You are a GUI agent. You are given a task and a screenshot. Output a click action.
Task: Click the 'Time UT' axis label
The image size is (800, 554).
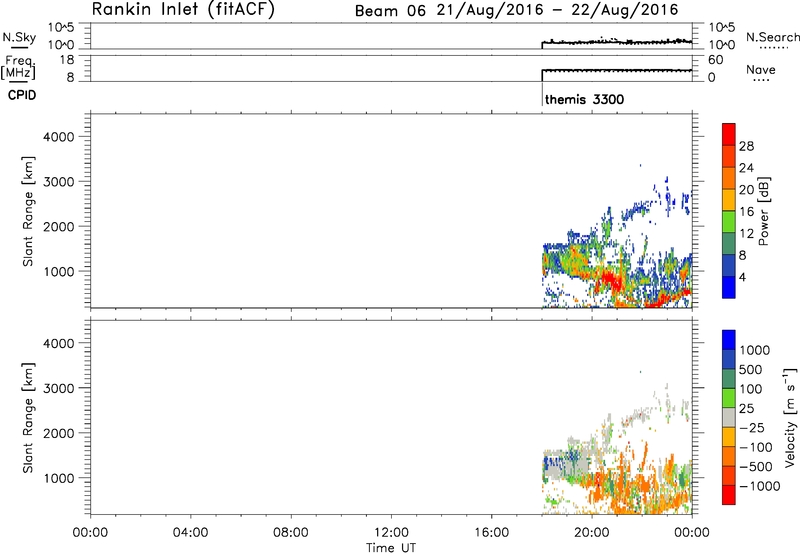tap(391, 548)
